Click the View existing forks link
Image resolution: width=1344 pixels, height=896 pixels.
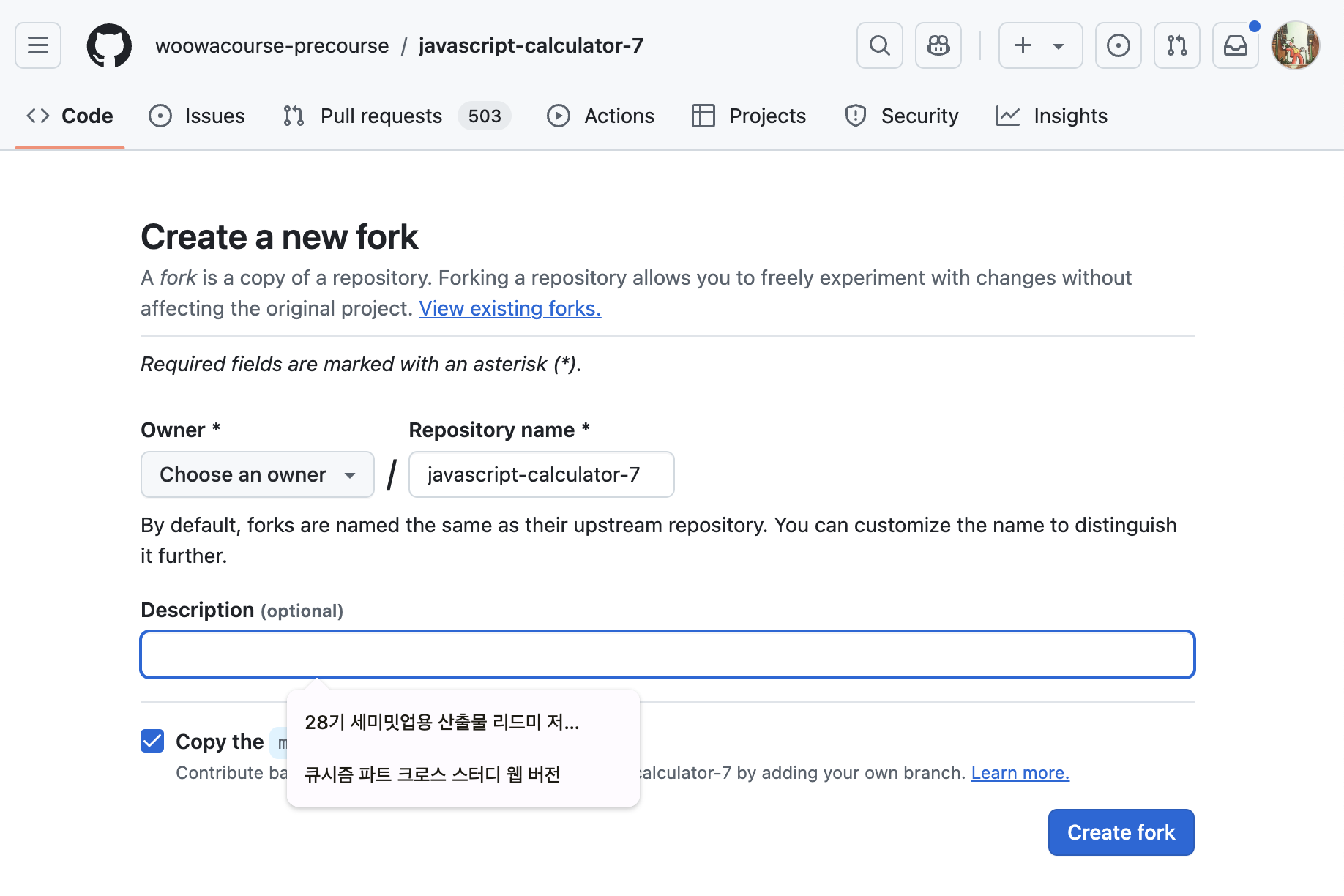pos(510,308)
